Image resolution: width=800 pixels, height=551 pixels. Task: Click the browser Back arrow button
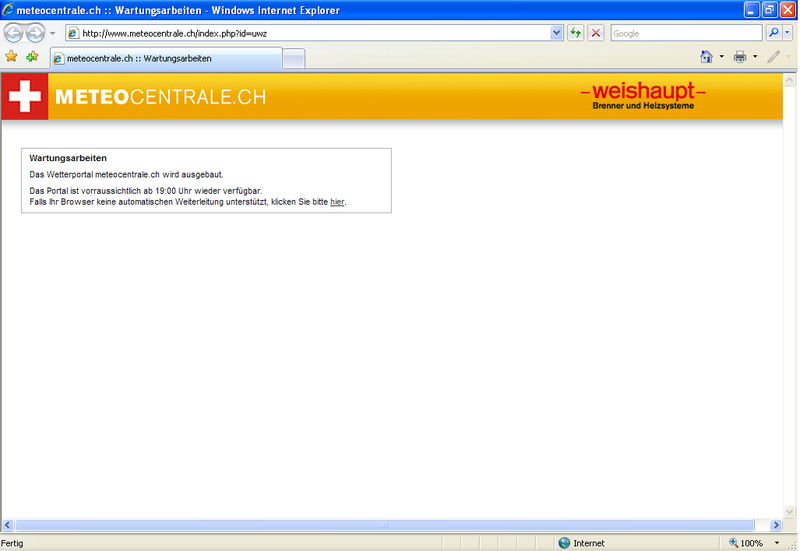14,33
